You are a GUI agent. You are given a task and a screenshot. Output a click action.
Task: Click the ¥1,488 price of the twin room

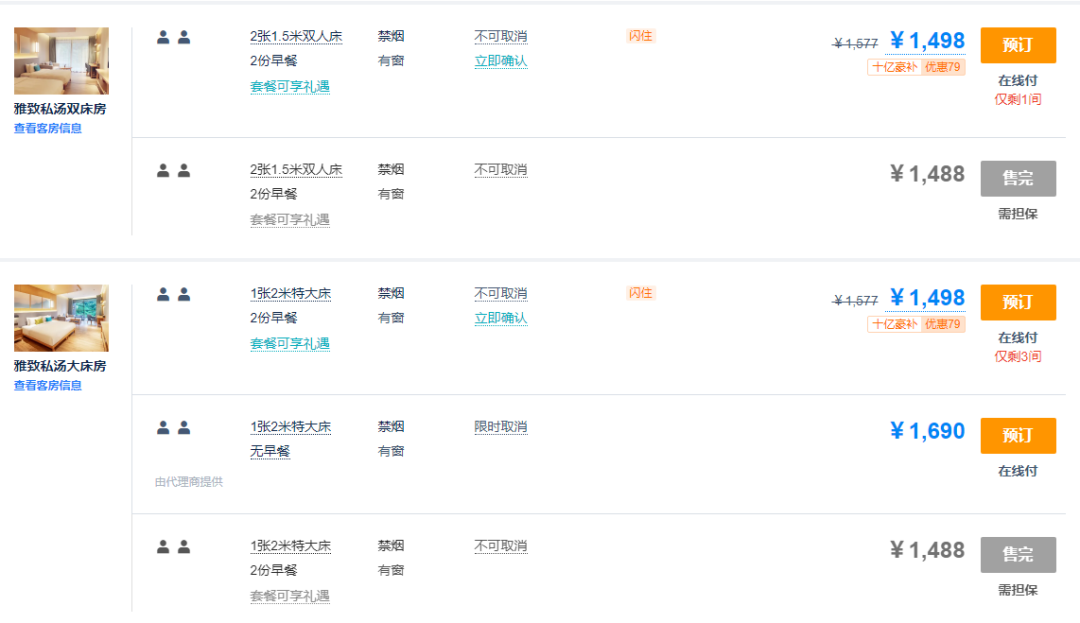click(927, 174)
